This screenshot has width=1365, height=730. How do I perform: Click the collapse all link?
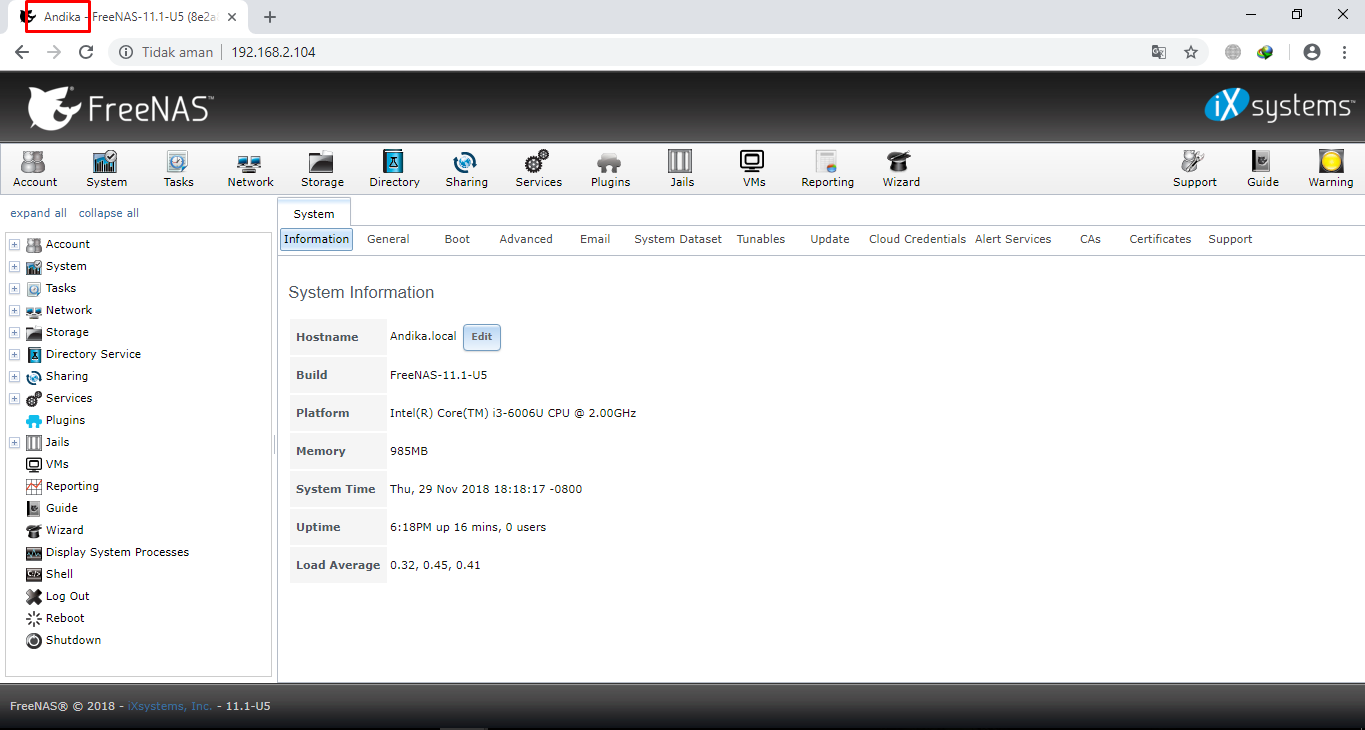109,213
